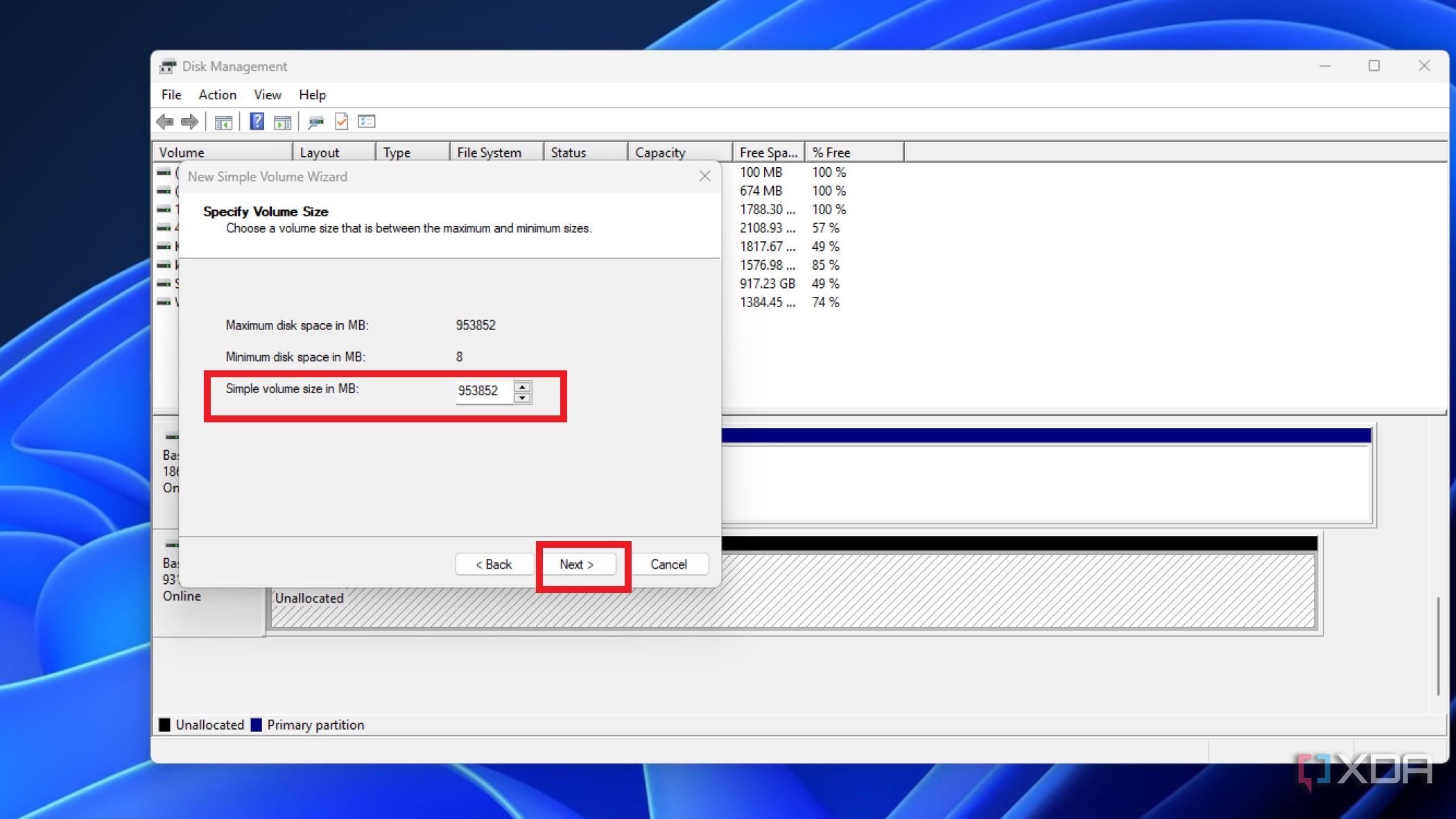Click Show/Hide Action Pane toolbar icon
This screenshot has width=1456, height=819.
282,122
